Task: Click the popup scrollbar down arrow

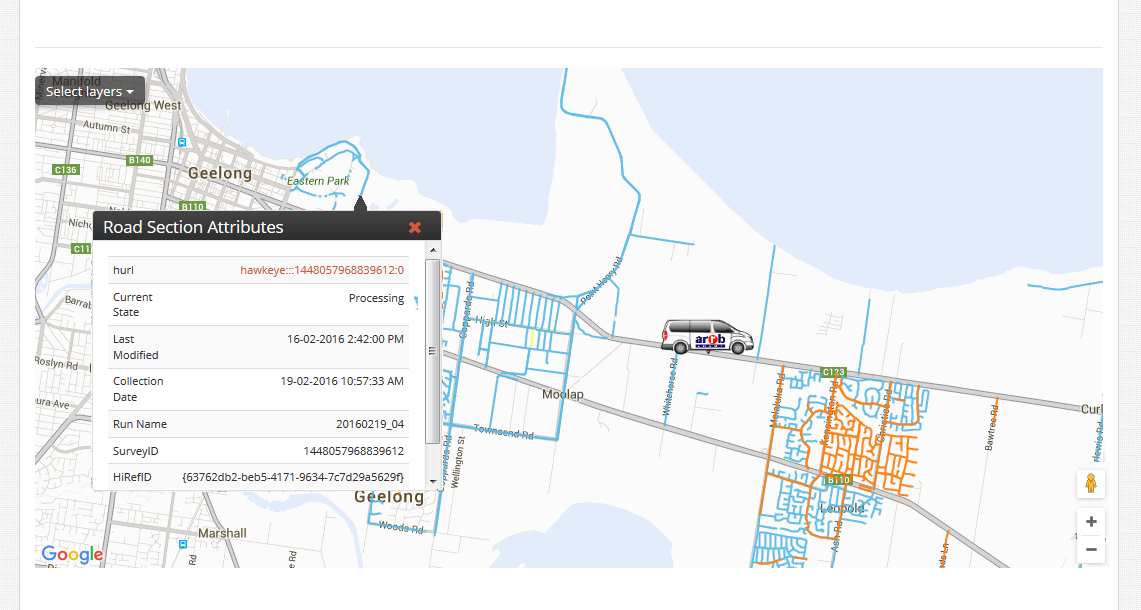Action: tap(432, 481)
